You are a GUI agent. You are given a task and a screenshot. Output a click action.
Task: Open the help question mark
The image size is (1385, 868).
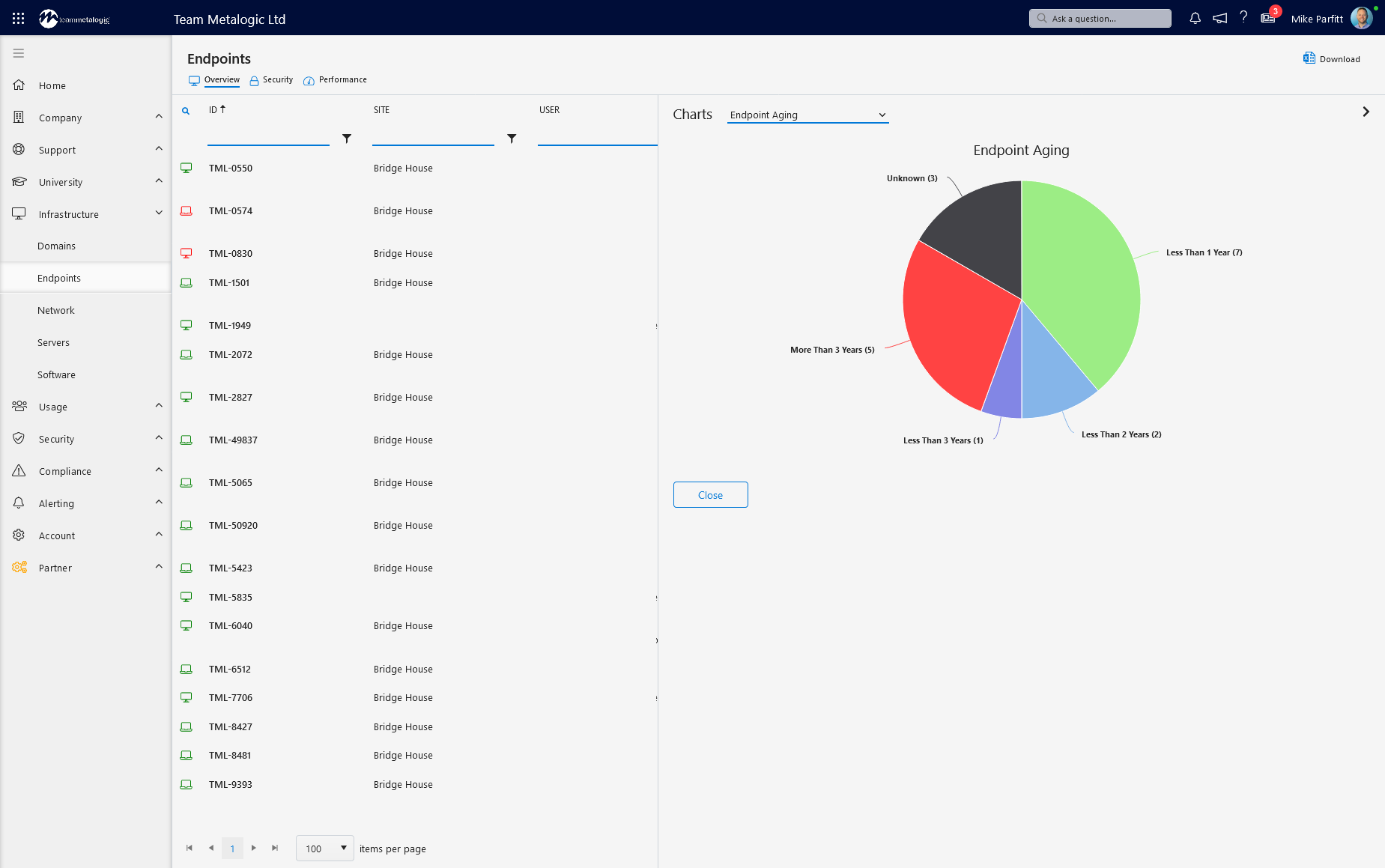(1243, 17)
